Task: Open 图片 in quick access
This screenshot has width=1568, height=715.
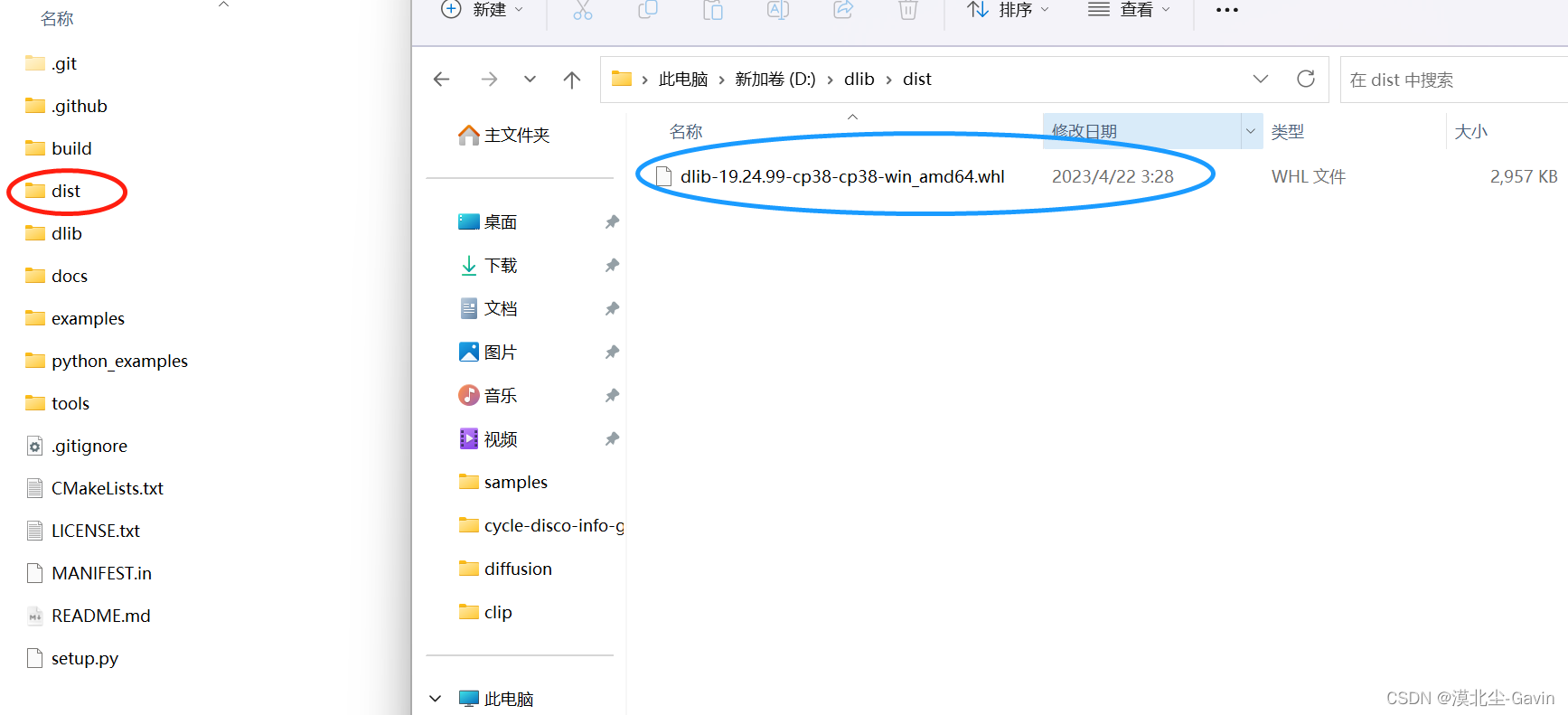Action: [488, 353]
